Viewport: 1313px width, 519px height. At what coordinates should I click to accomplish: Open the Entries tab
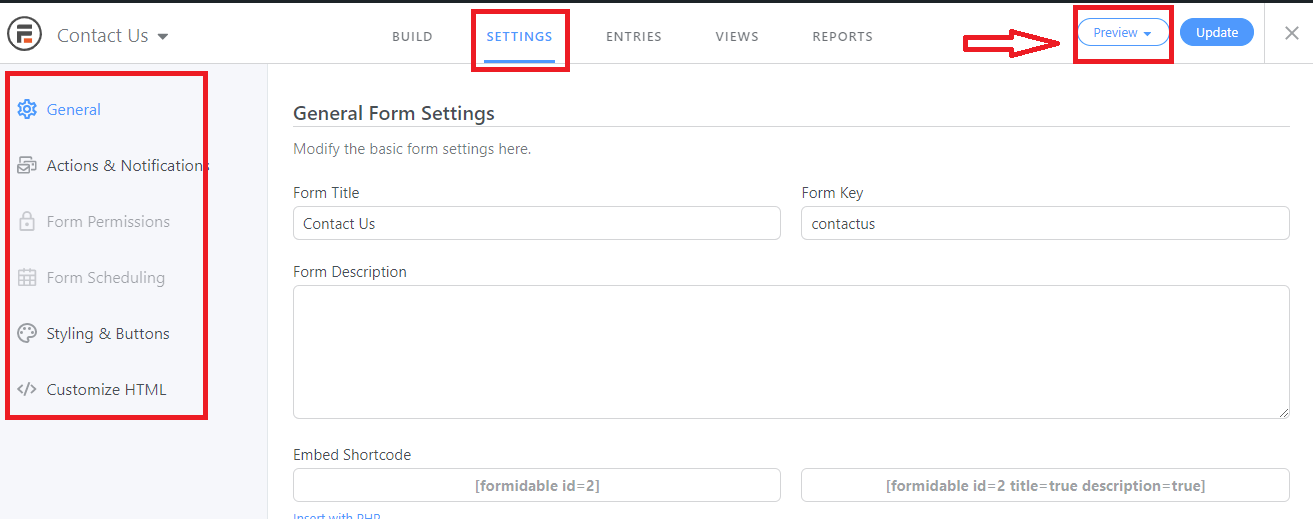point(634,37)
